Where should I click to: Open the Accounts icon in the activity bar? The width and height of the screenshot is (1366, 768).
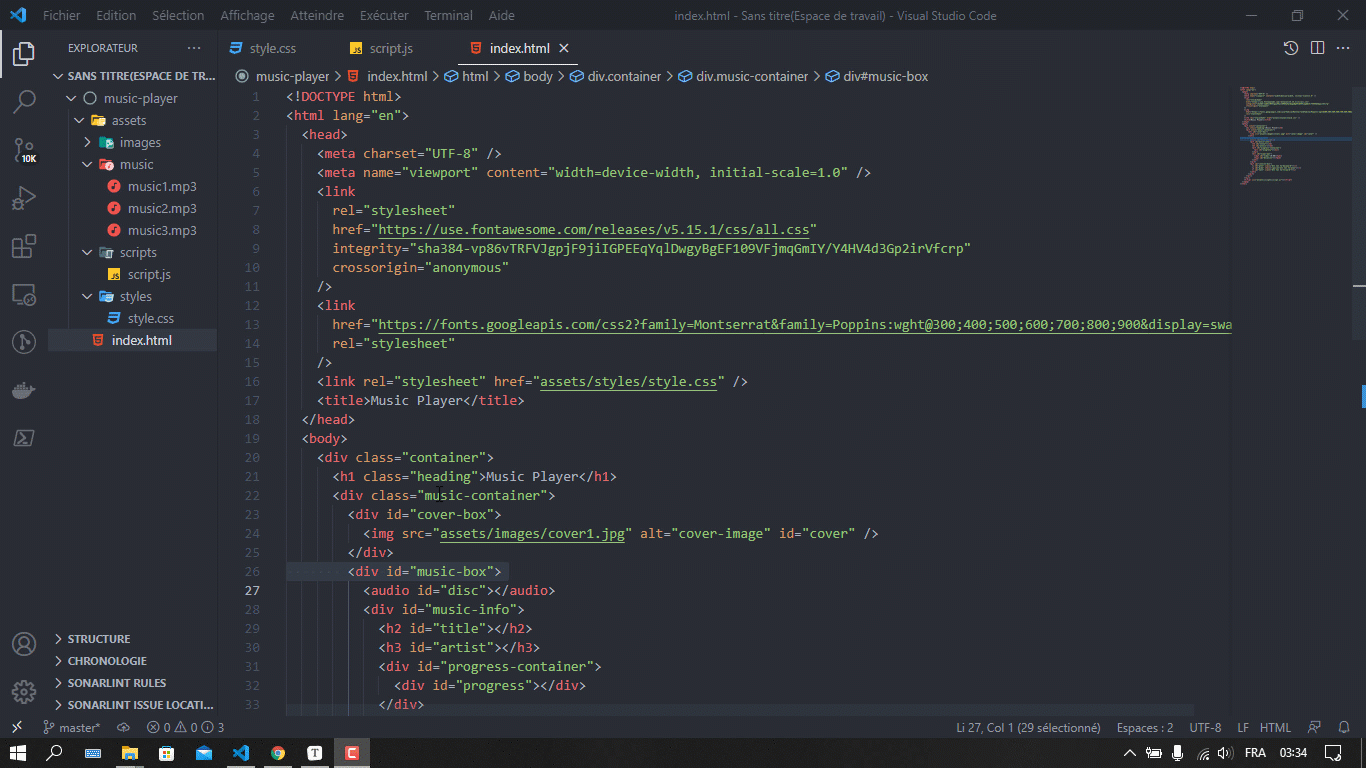click(x=24, y=644)
